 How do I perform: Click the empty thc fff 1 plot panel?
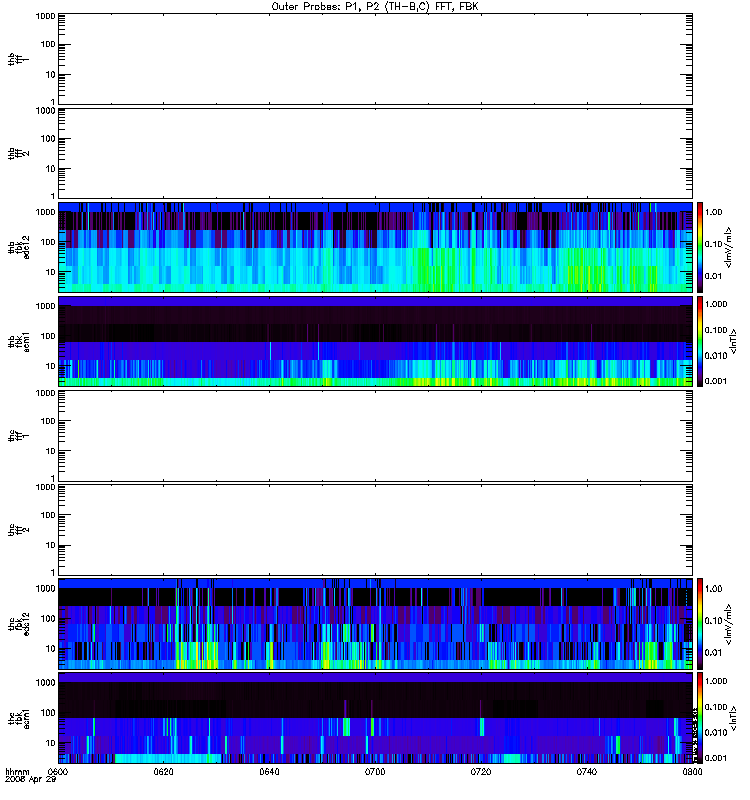(375, 436)
